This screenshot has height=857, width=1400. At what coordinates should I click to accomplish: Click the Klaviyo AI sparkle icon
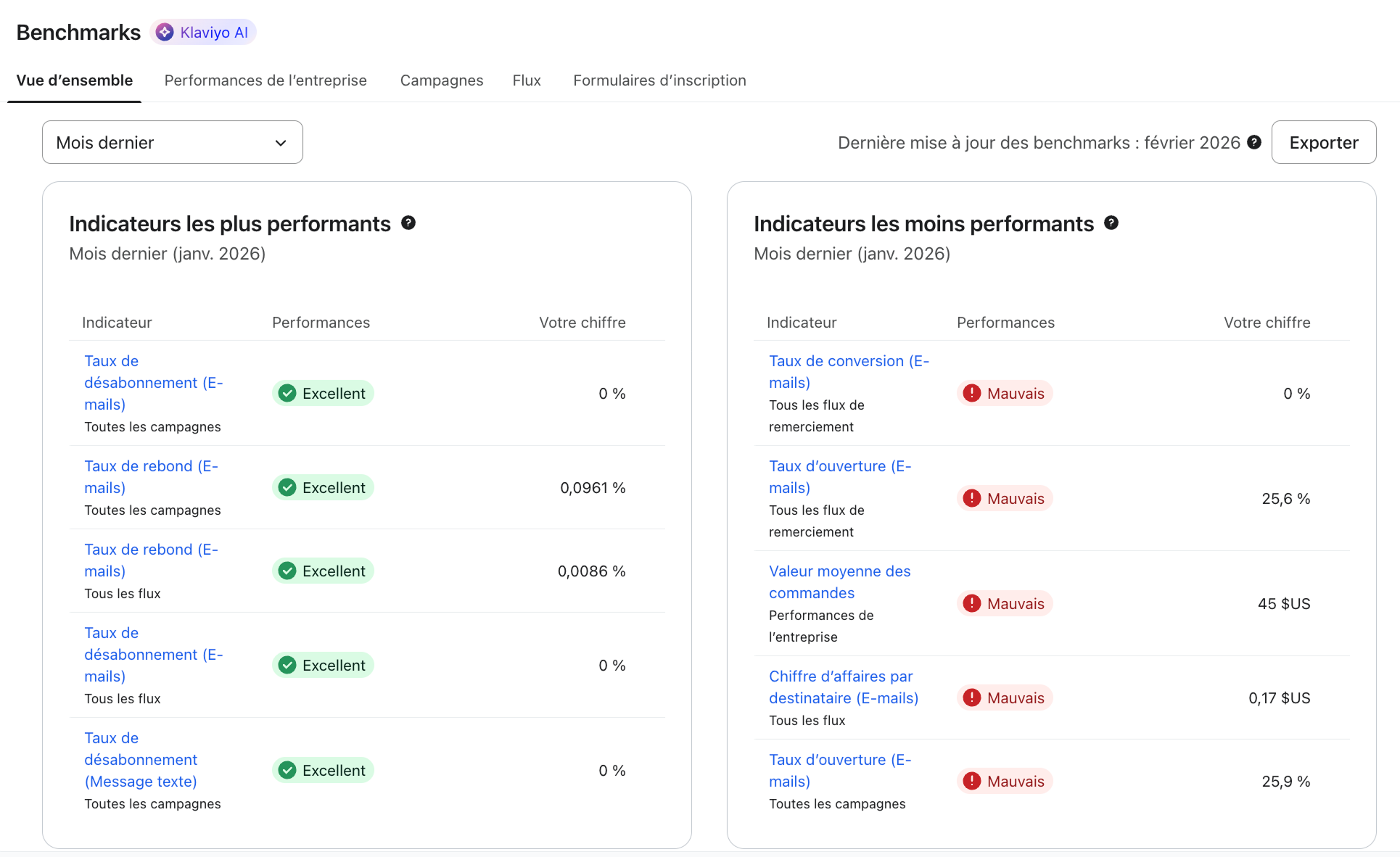(165, 32)
